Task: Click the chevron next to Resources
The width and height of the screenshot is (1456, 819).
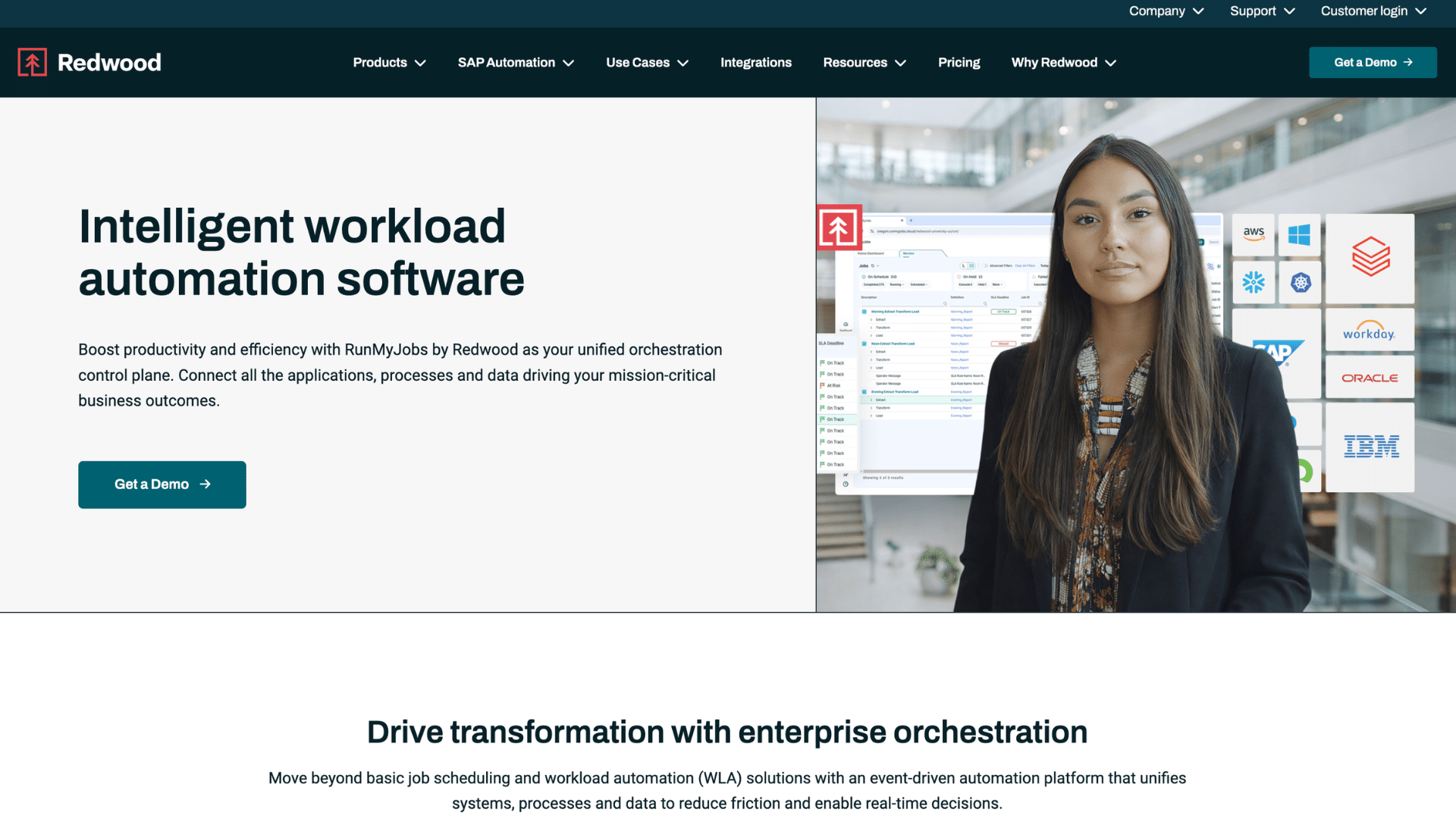Action: (x=900, y=63)
